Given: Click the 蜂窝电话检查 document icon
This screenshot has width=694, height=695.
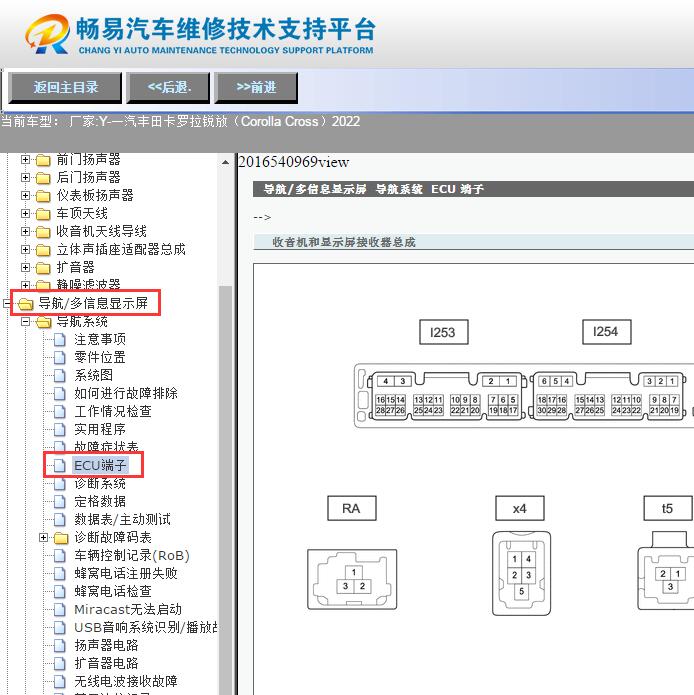Looking at the screenshot, I should 60,592.
